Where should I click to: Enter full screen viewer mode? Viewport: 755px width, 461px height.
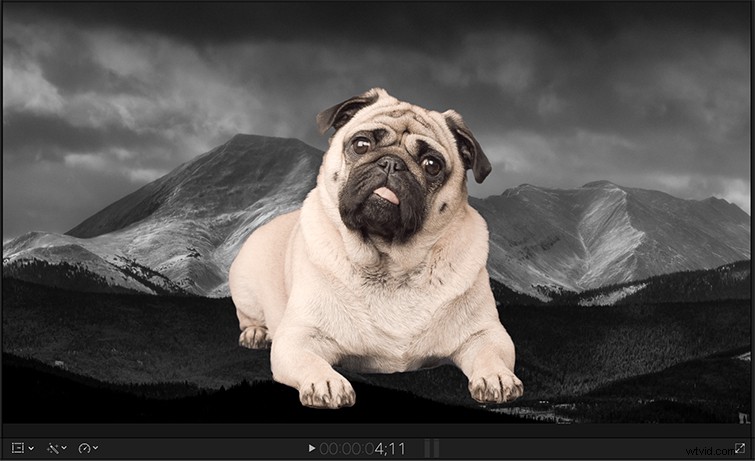[740, 448]
